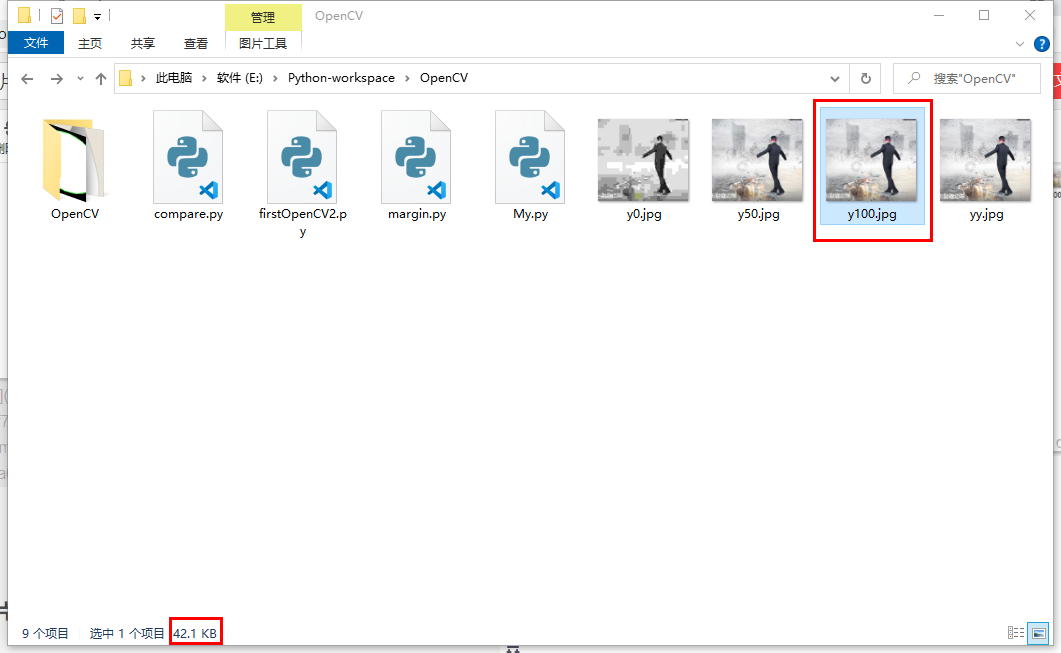Open the 文件 menu tab
The height and width of the screenshot is (653, 1061).
[36, 43]
